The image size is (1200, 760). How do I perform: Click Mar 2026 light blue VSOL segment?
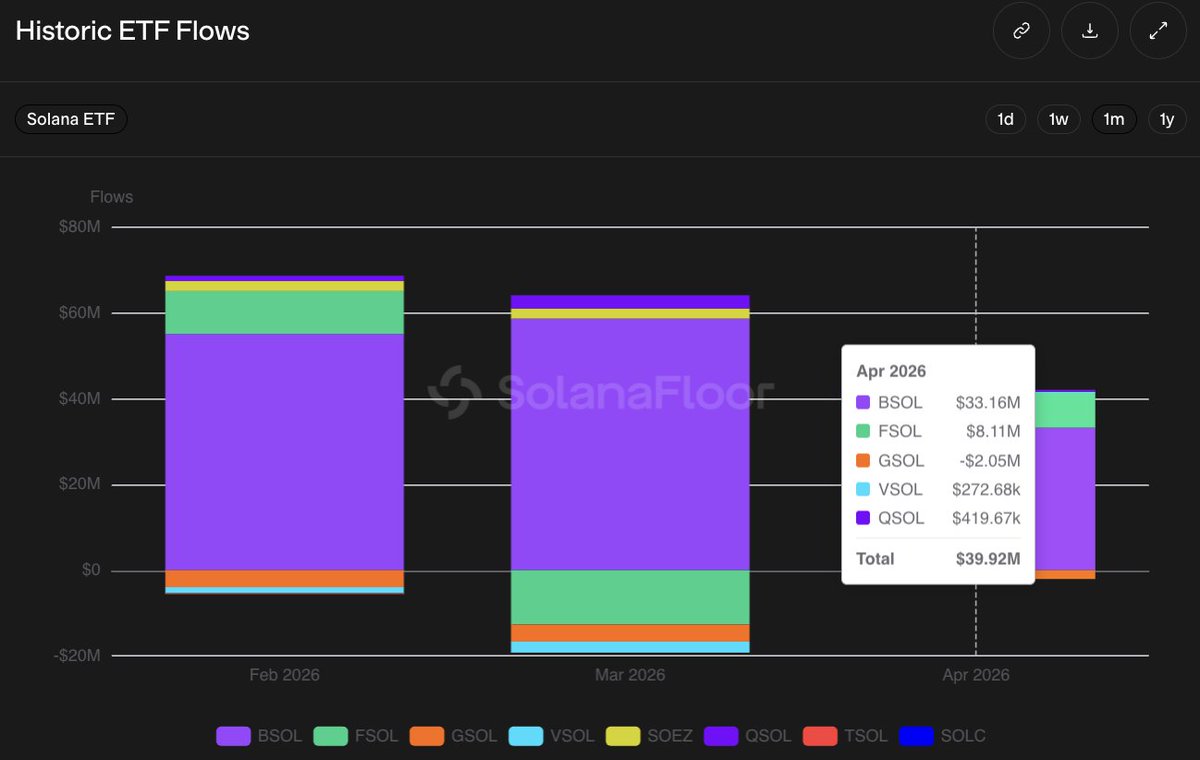630,647
